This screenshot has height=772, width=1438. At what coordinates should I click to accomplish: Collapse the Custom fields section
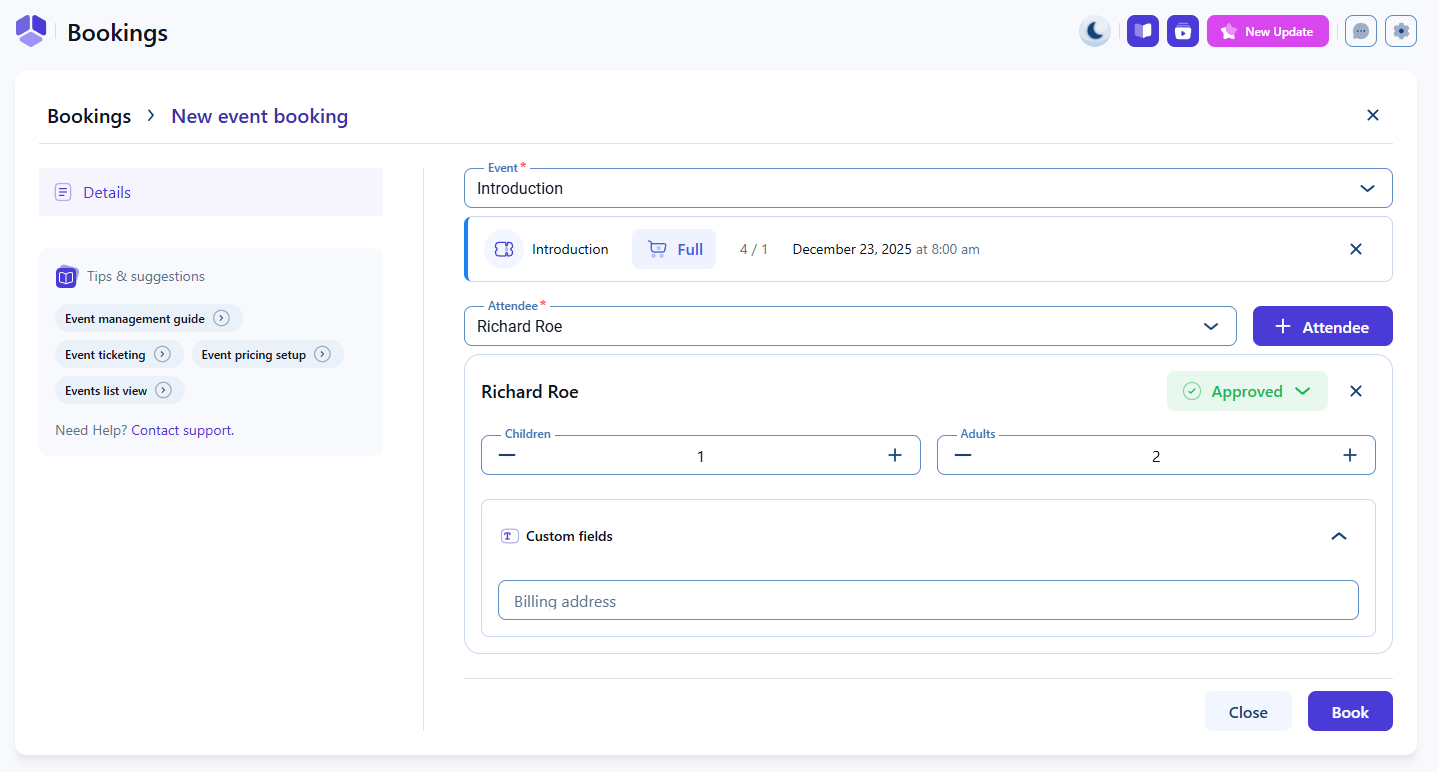pyautogui.click(x=1339, y=536)
